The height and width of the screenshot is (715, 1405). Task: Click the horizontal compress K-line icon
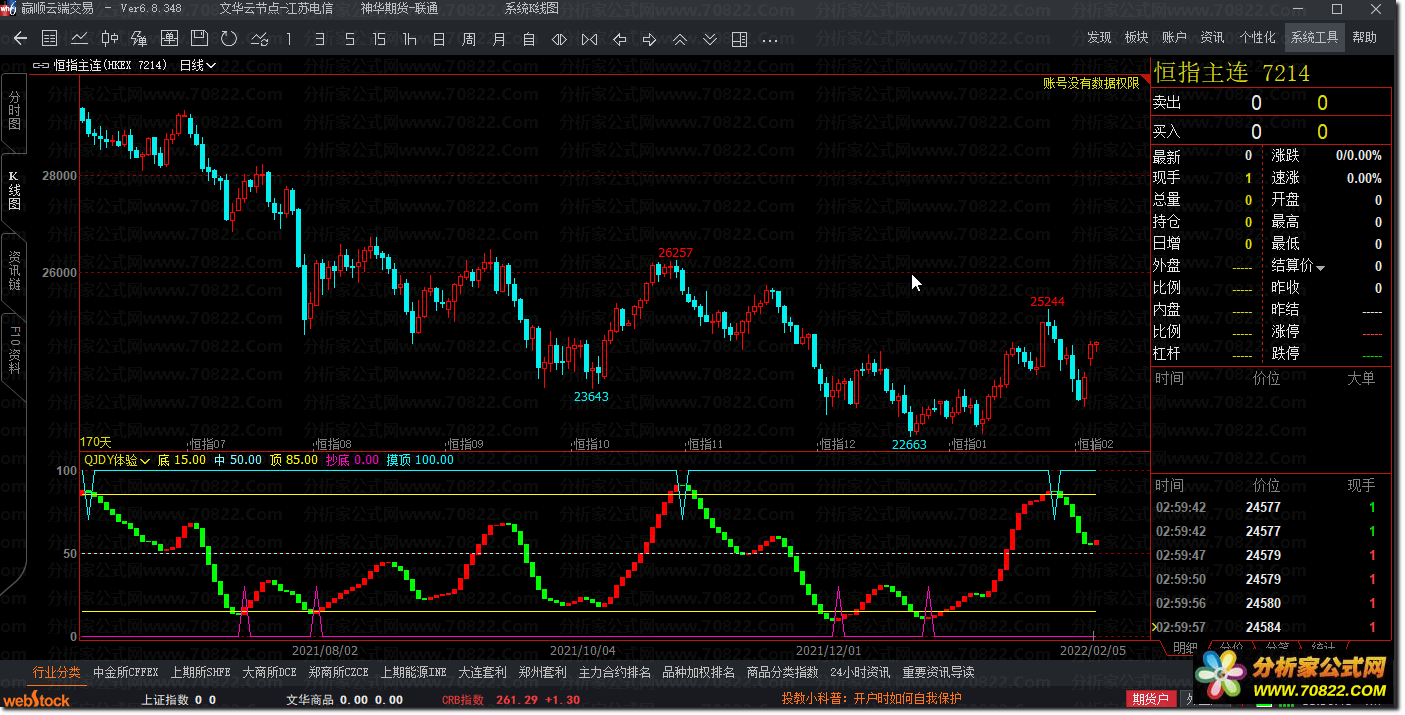589,39
